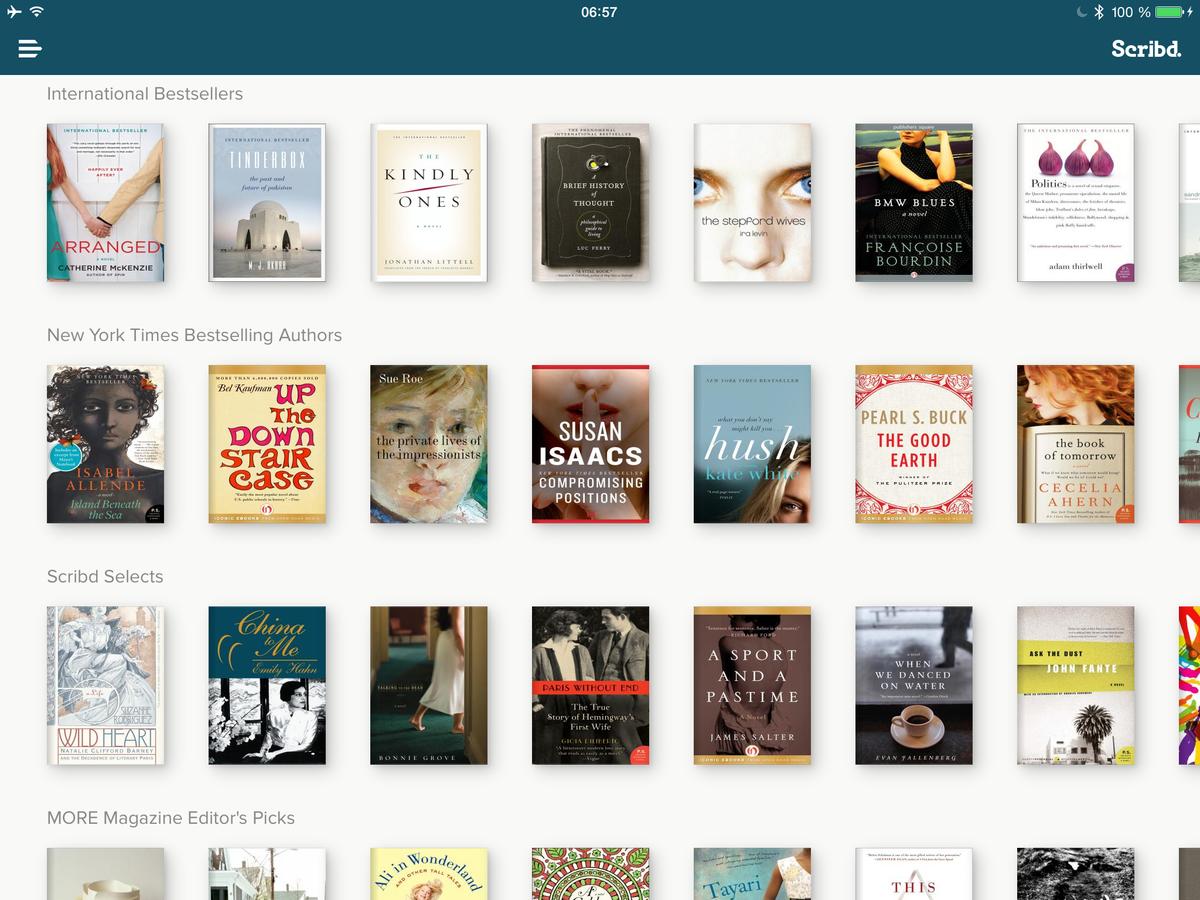Screen dimensions: 1200x900
Task: Select Up the Down Staircase cover
Action: 267,444
